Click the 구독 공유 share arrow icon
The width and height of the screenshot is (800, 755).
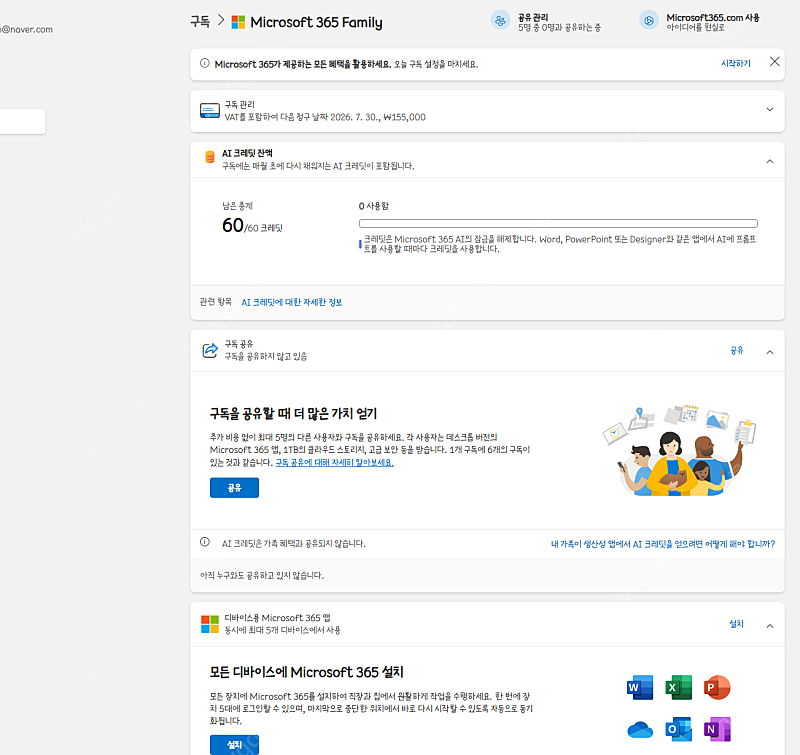[210, 350]
